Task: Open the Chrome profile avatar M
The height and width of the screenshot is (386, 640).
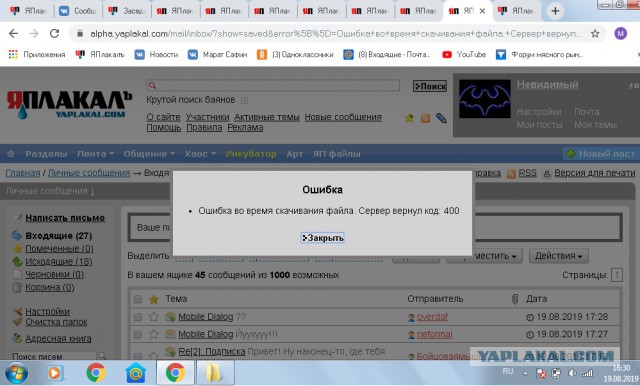Action: [620, 33]
